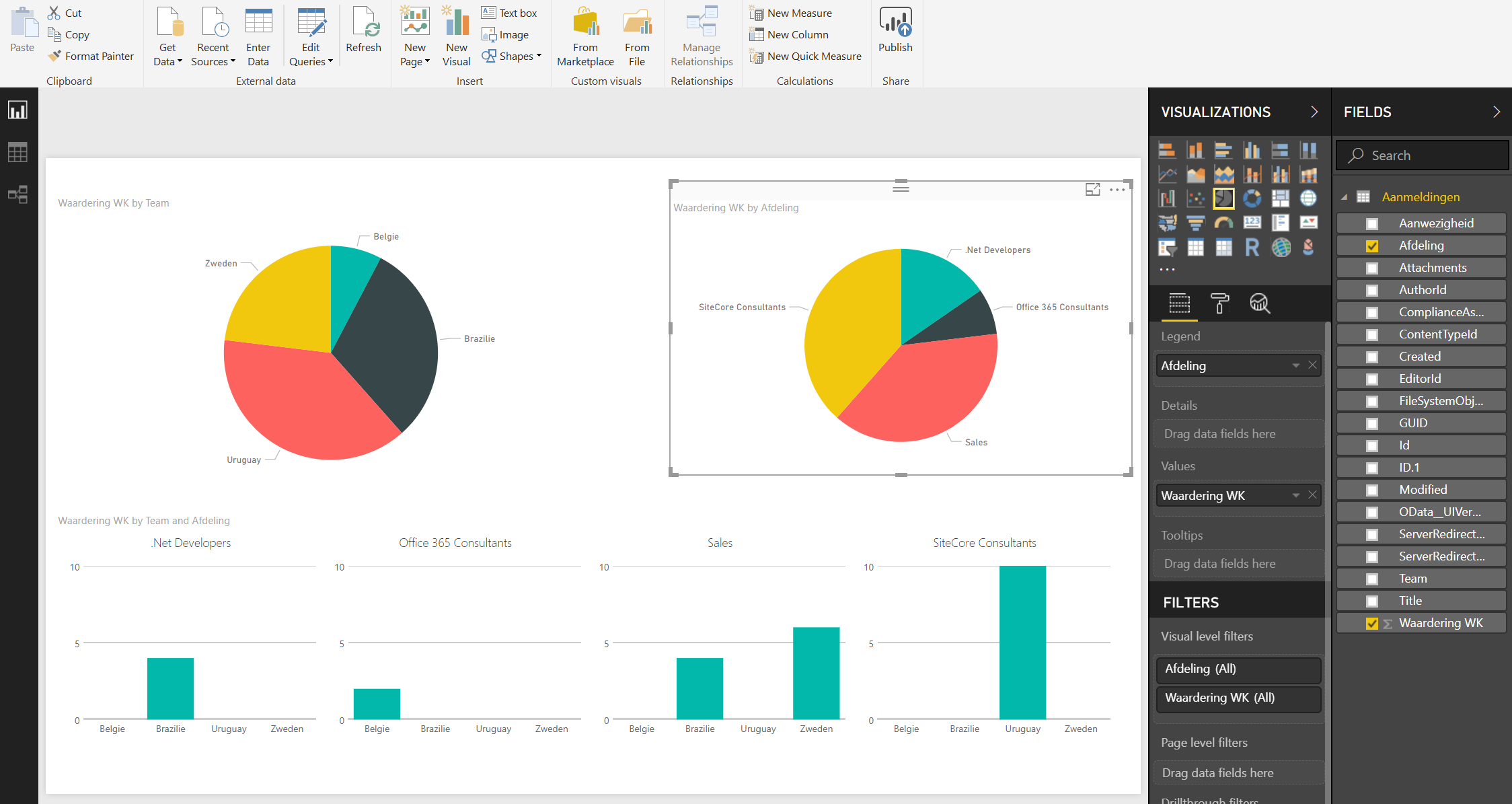The height and width of the screenshot is (804, 1512).
Task: Collapse the Visualizations pane
Action: [1314, 112]
